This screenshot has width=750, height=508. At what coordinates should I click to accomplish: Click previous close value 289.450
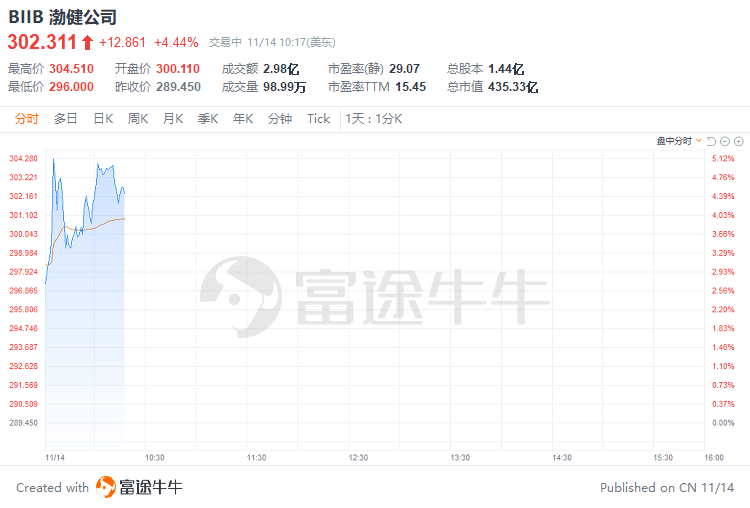(x=178, y=87)
